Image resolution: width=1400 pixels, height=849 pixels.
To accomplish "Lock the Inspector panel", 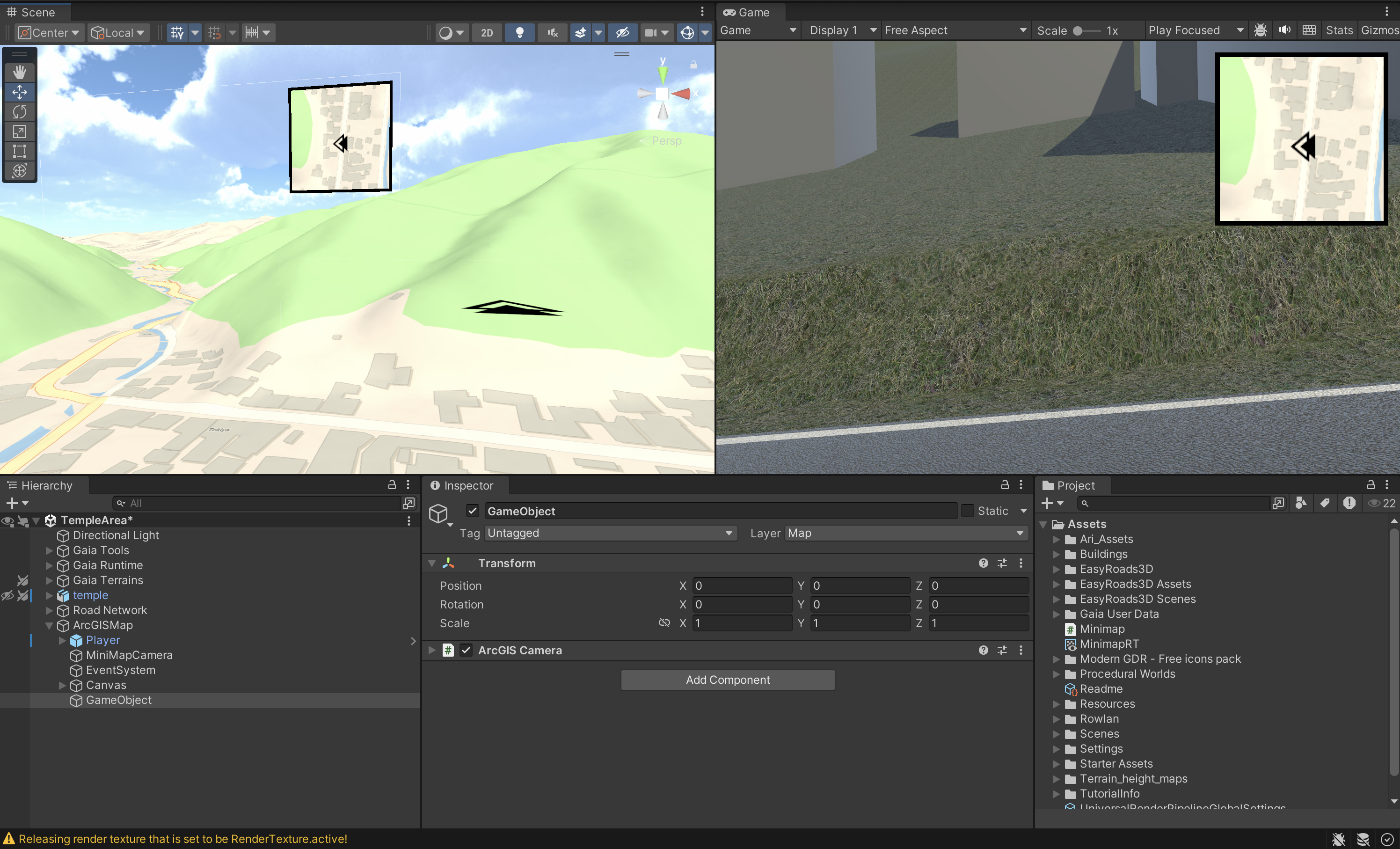I will click(x=1005, y=485).
